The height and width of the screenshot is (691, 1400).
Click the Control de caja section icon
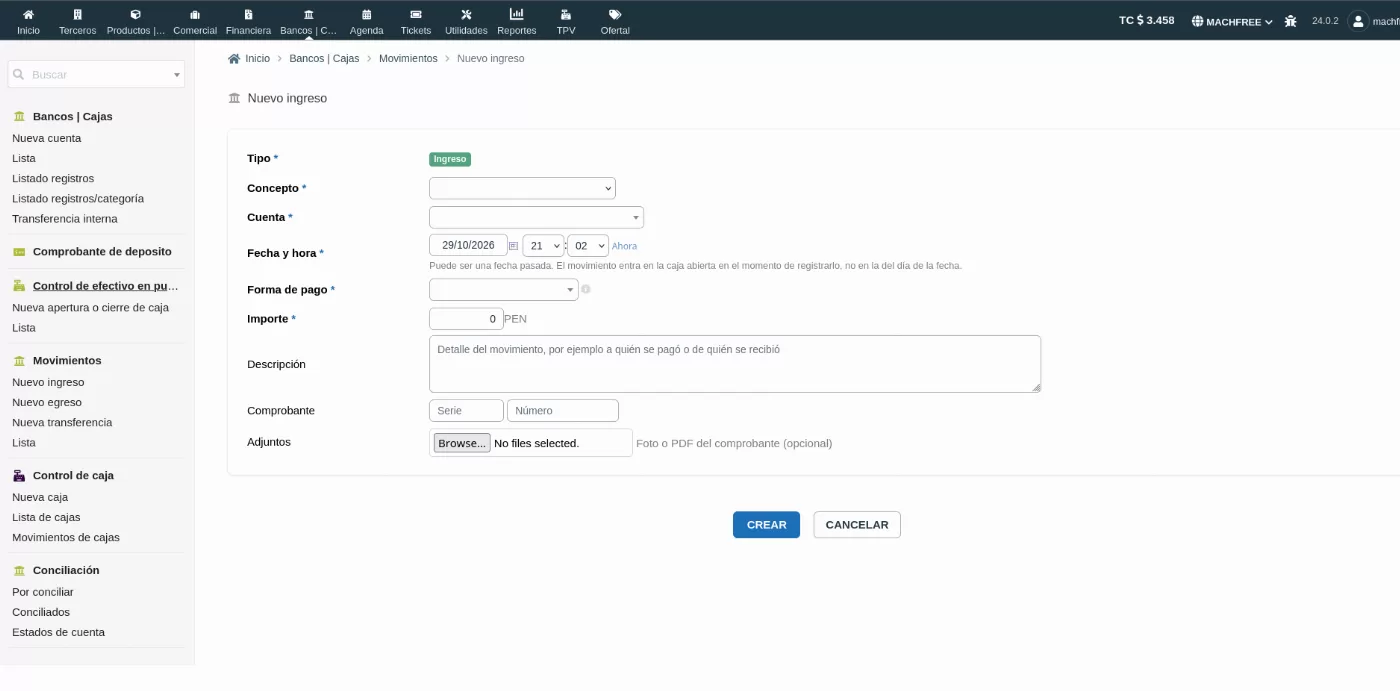[x=19, y=476]
